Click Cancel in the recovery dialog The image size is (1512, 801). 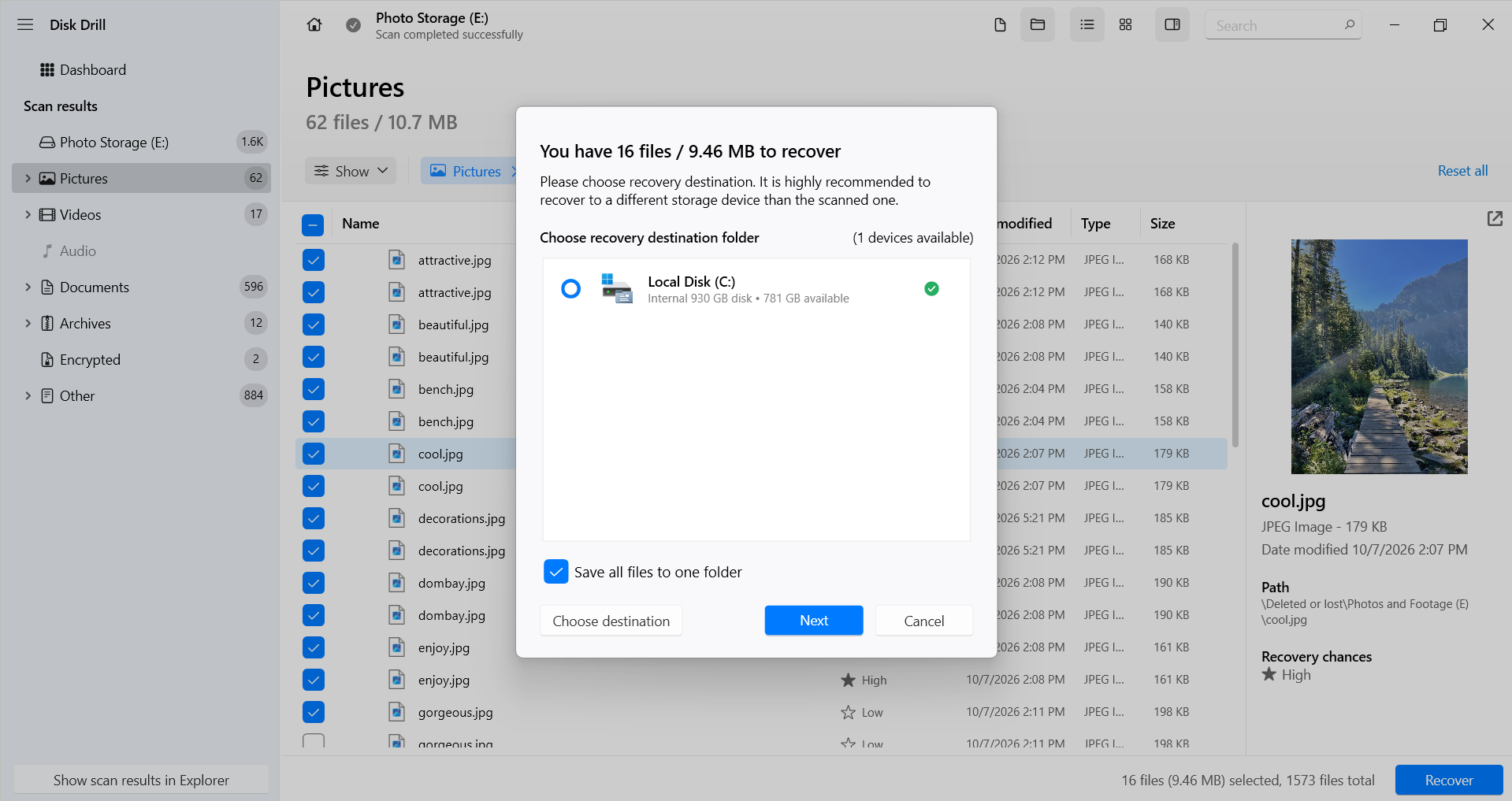[x=924, y=621]
